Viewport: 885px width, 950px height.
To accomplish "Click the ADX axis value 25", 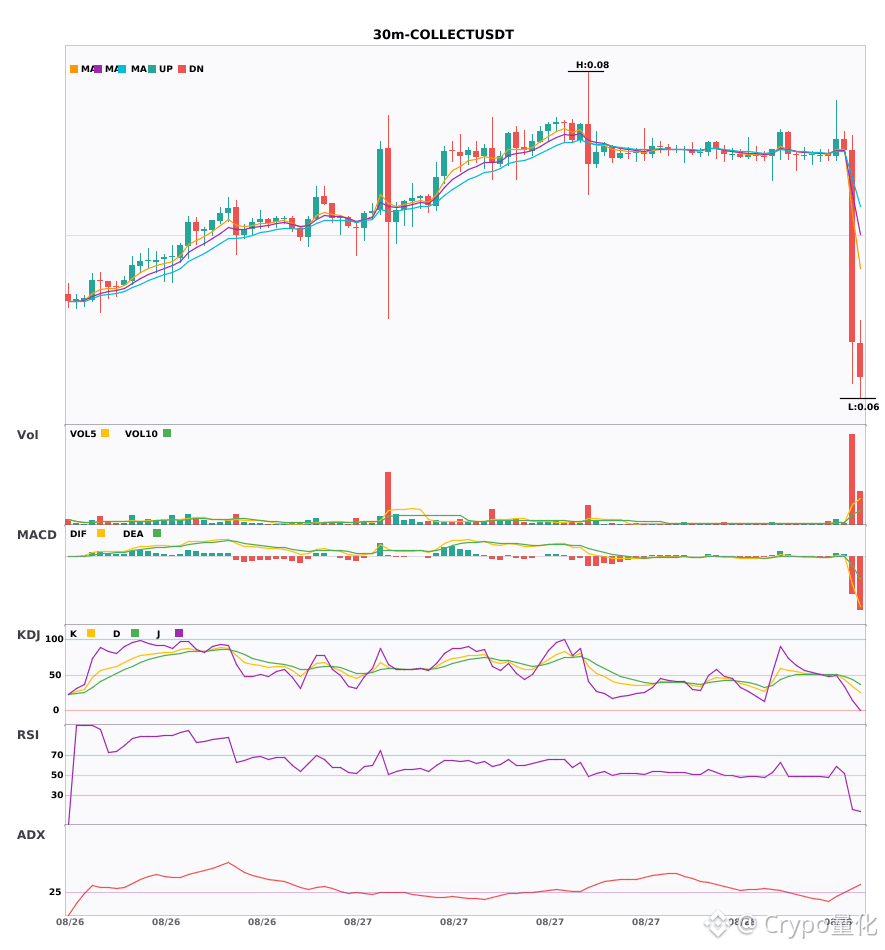I will coord(55,892).
